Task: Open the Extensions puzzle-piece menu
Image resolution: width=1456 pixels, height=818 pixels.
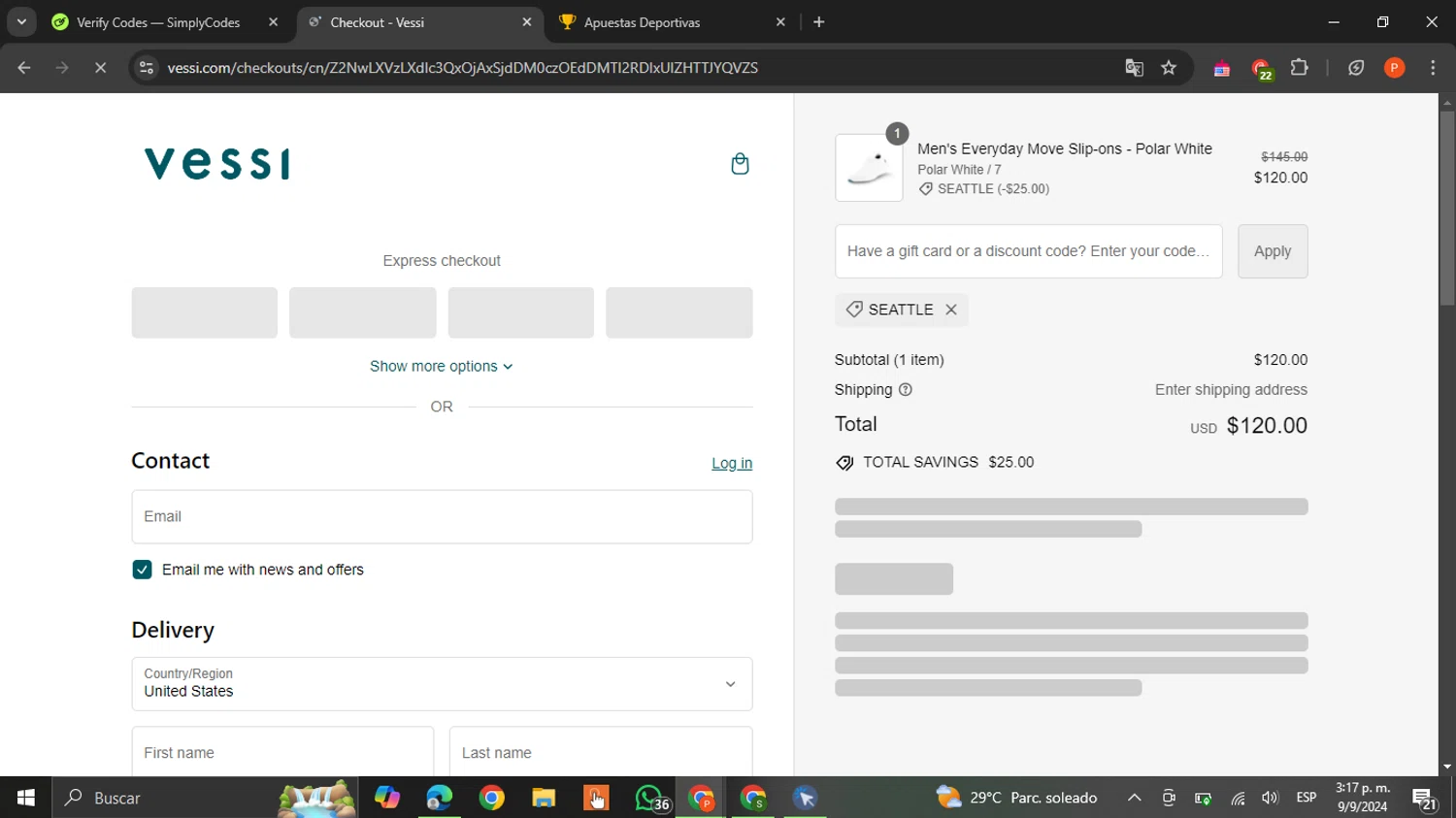Action: pos(1299,68)
